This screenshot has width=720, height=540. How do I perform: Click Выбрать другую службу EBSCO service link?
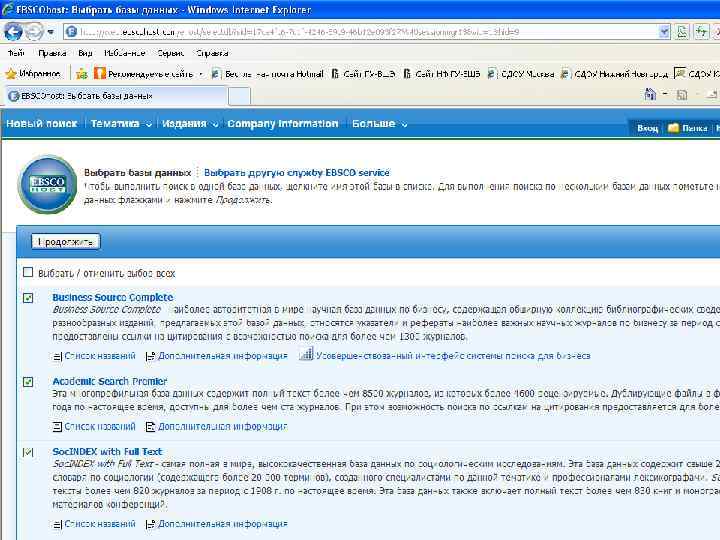point(297,173)
